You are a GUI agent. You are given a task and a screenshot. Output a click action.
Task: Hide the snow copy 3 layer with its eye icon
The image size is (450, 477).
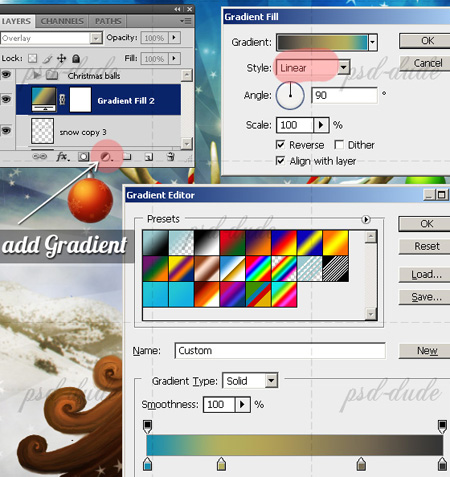6,130
